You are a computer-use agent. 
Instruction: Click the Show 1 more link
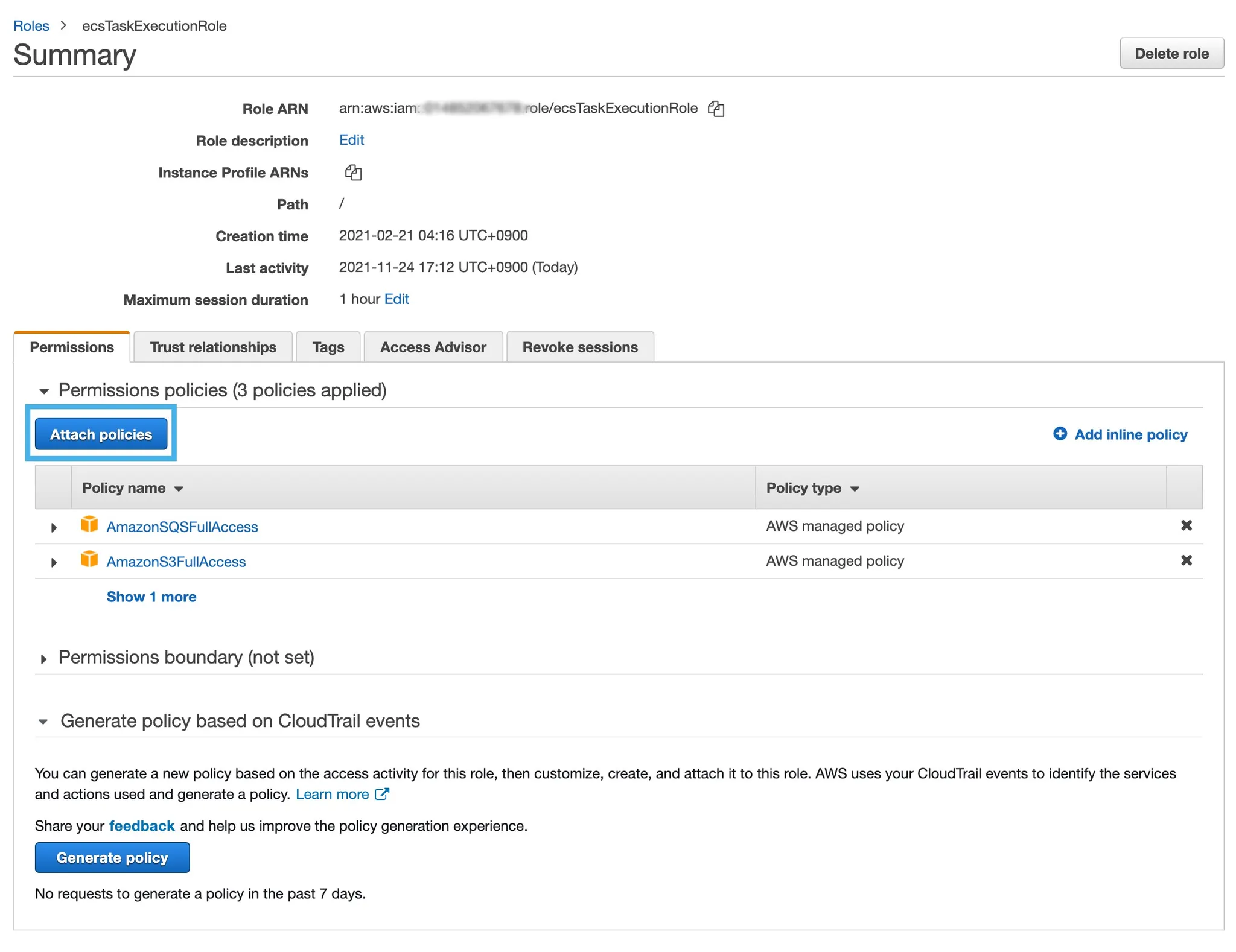tap(151, 597)
